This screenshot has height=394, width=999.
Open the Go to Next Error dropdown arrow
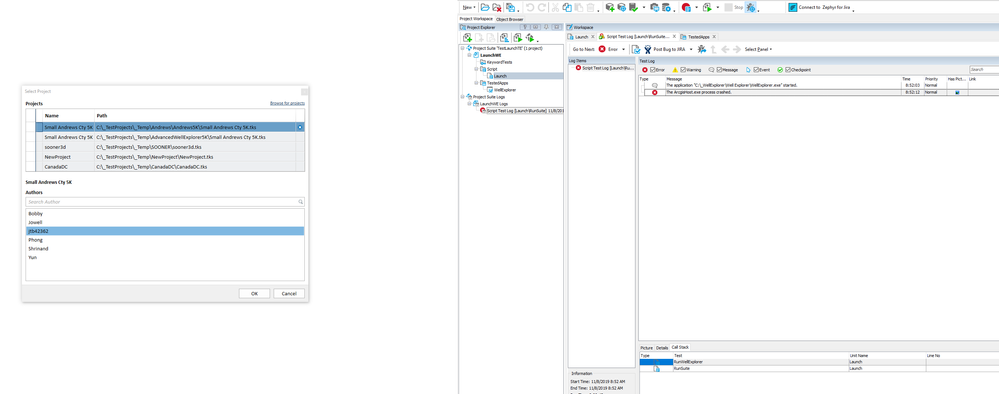624,49
